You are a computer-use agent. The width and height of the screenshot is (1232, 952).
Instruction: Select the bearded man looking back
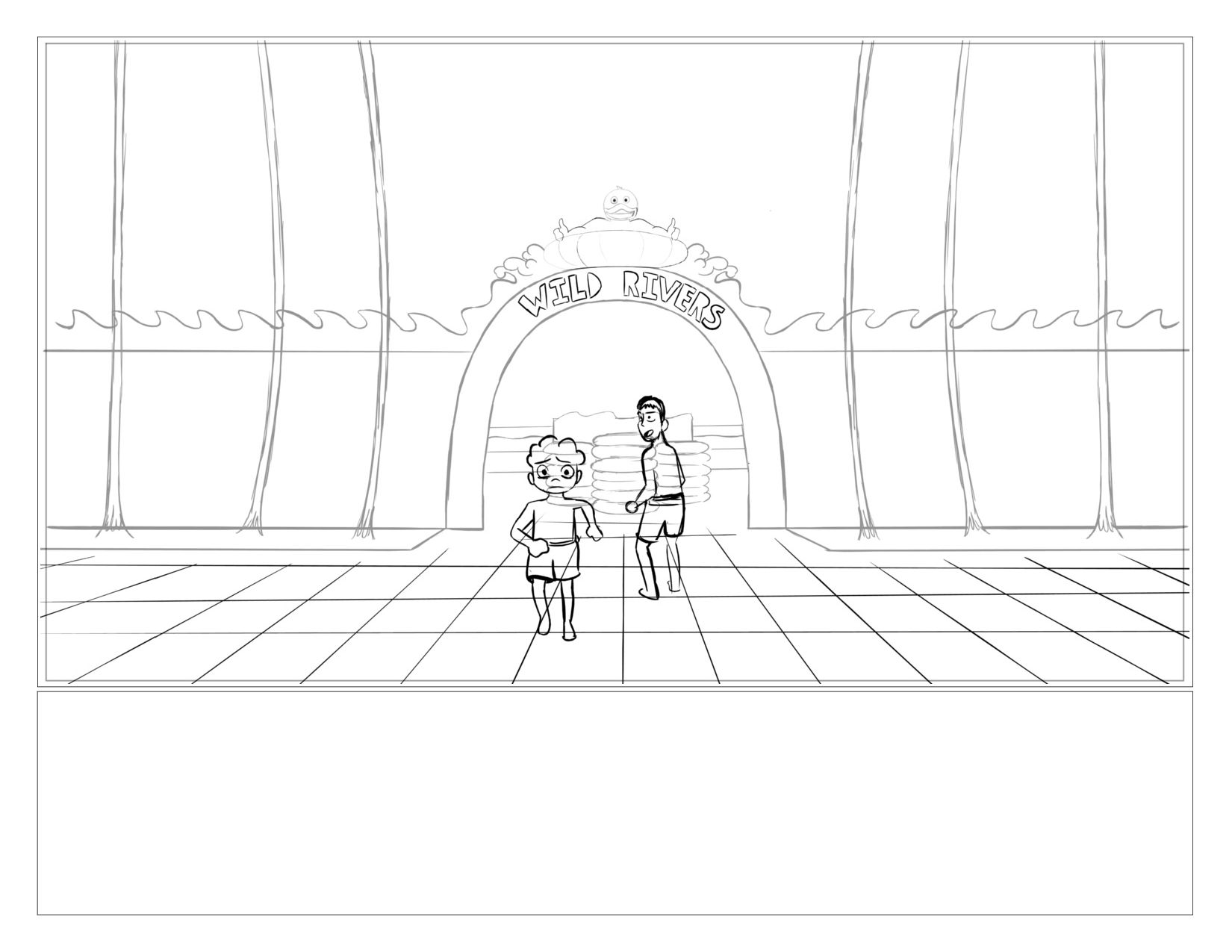(x=658, y=496)
